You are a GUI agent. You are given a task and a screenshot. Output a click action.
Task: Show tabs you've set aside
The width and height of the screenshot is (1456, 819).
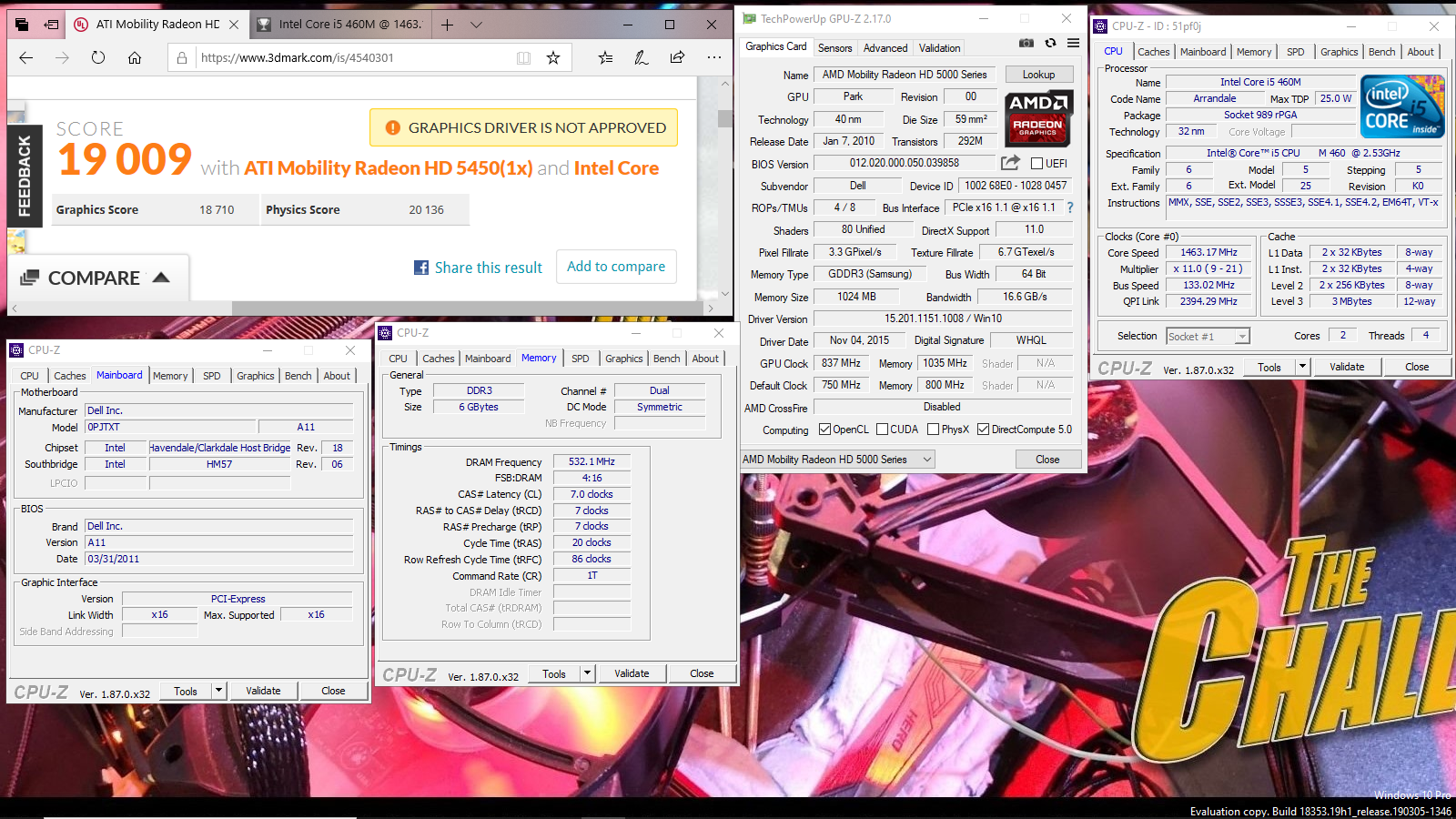22,25
